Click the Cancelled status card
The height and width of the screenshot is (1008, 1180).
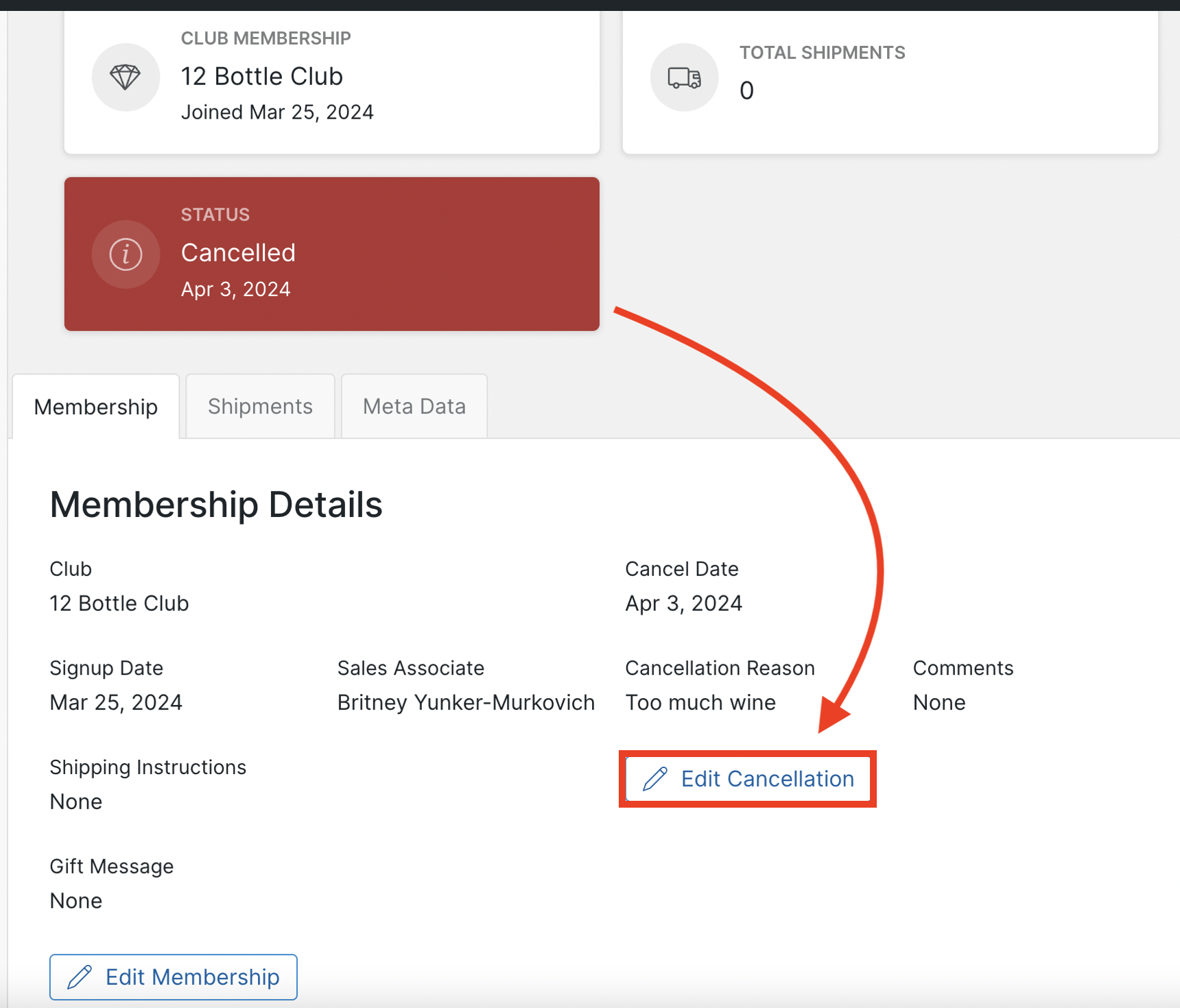click(331, 254)
